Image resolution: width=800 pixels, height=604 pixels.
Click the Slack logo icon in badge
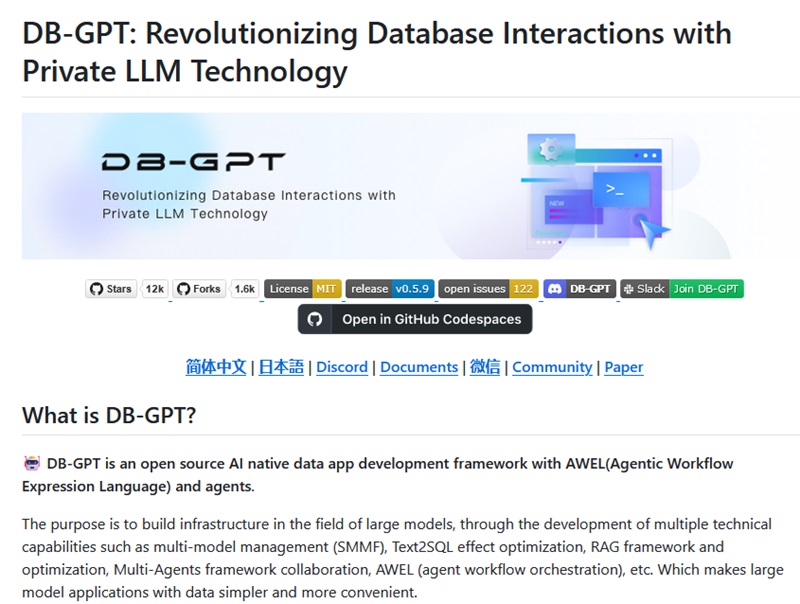[x=629, y=289]
